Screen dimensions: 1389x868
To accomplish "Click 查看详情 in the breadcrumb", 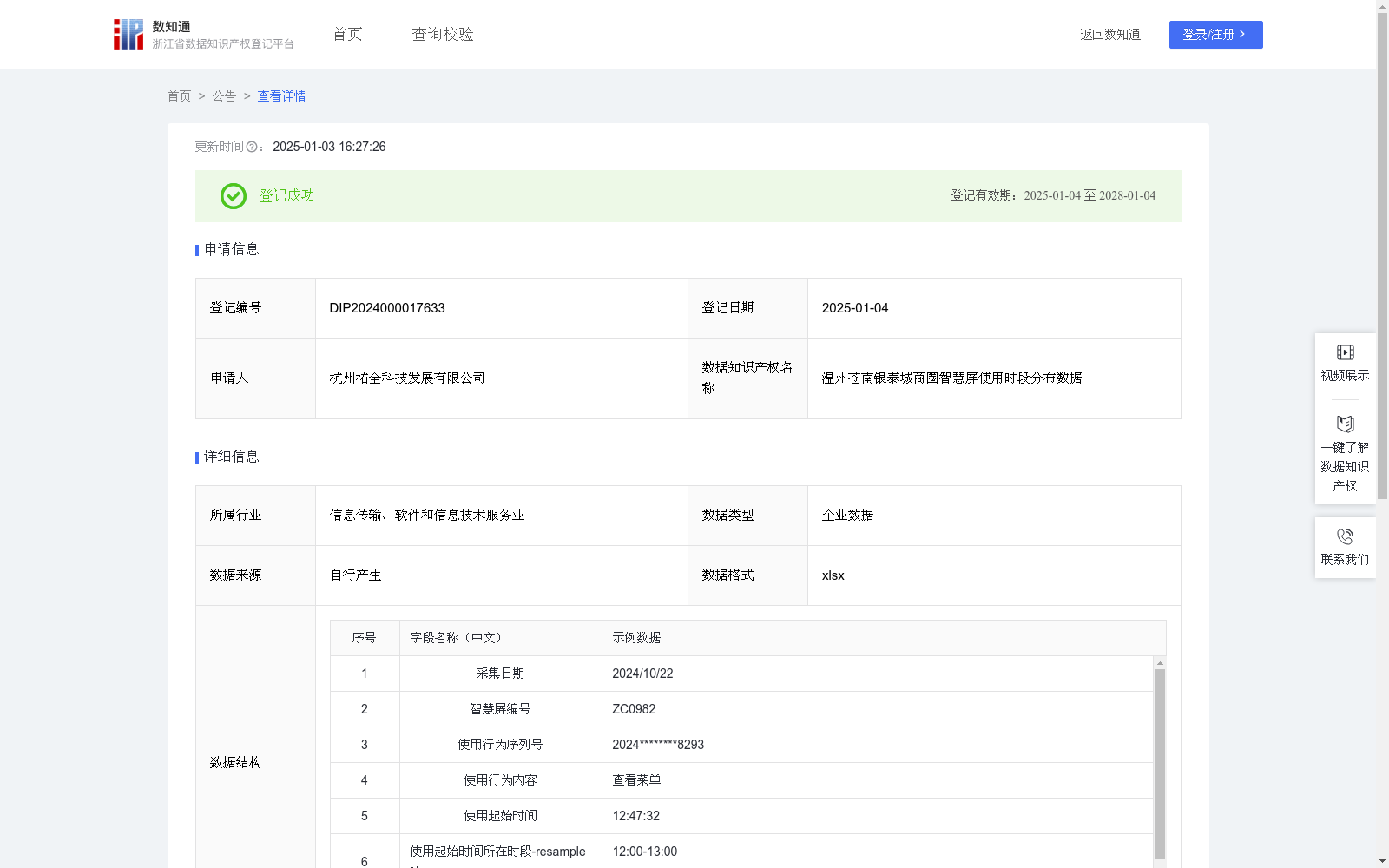I will [281, 96].
